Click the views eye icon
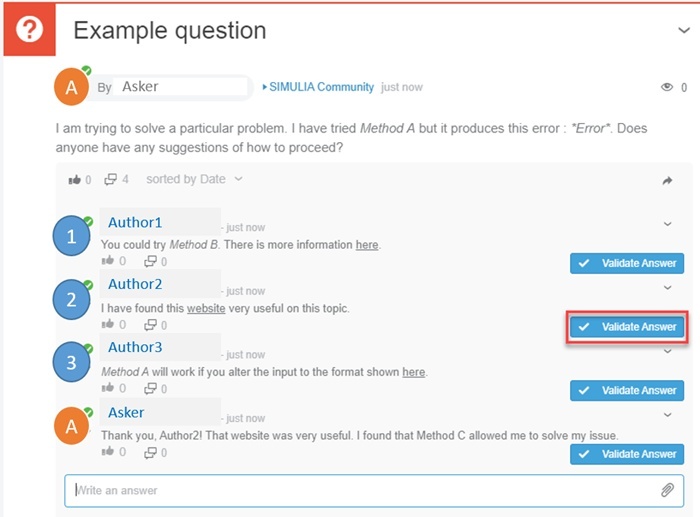Screen dimensions: 700x517 click(668, 88)
